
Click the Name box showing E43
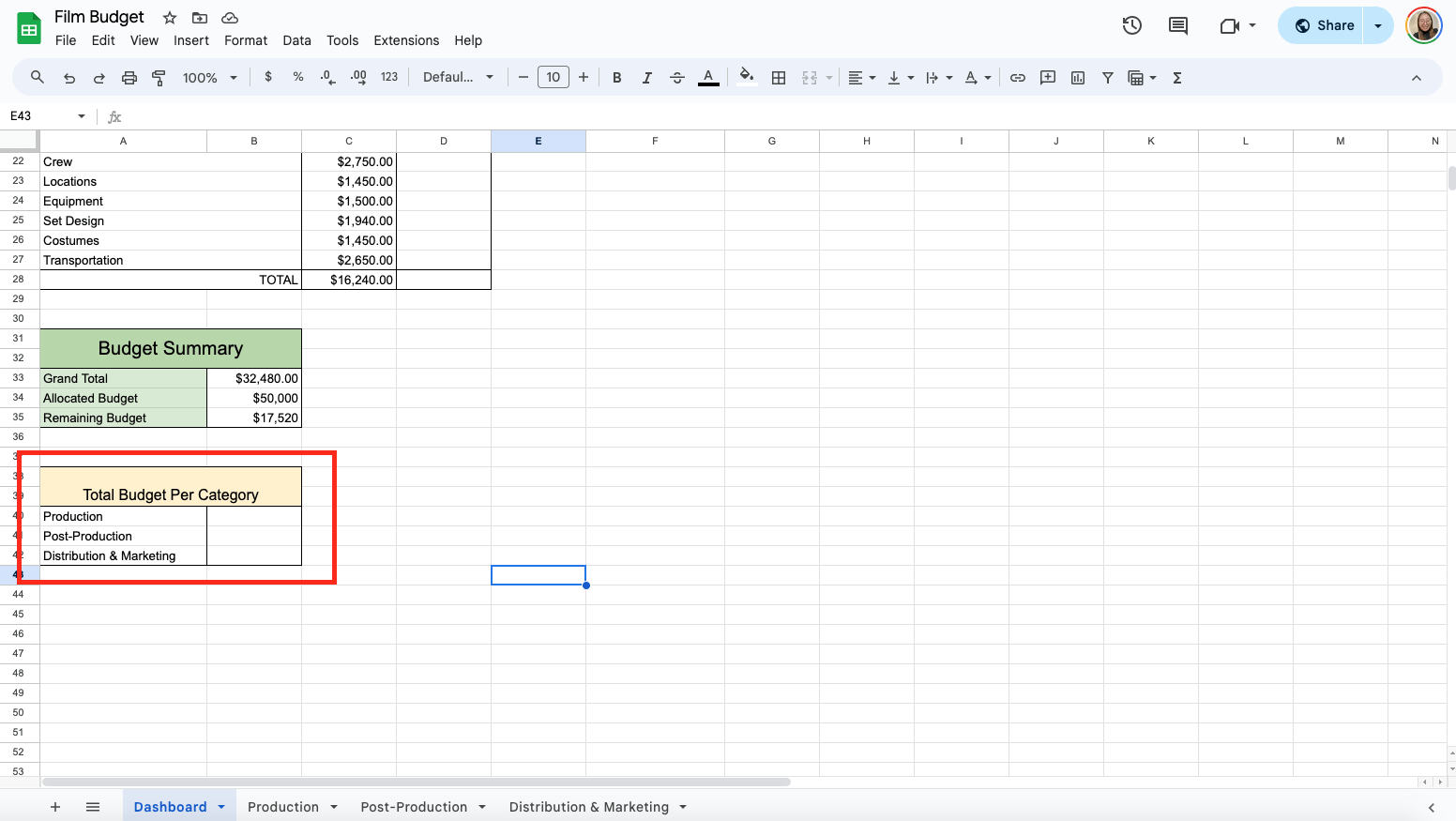(42, 116)
